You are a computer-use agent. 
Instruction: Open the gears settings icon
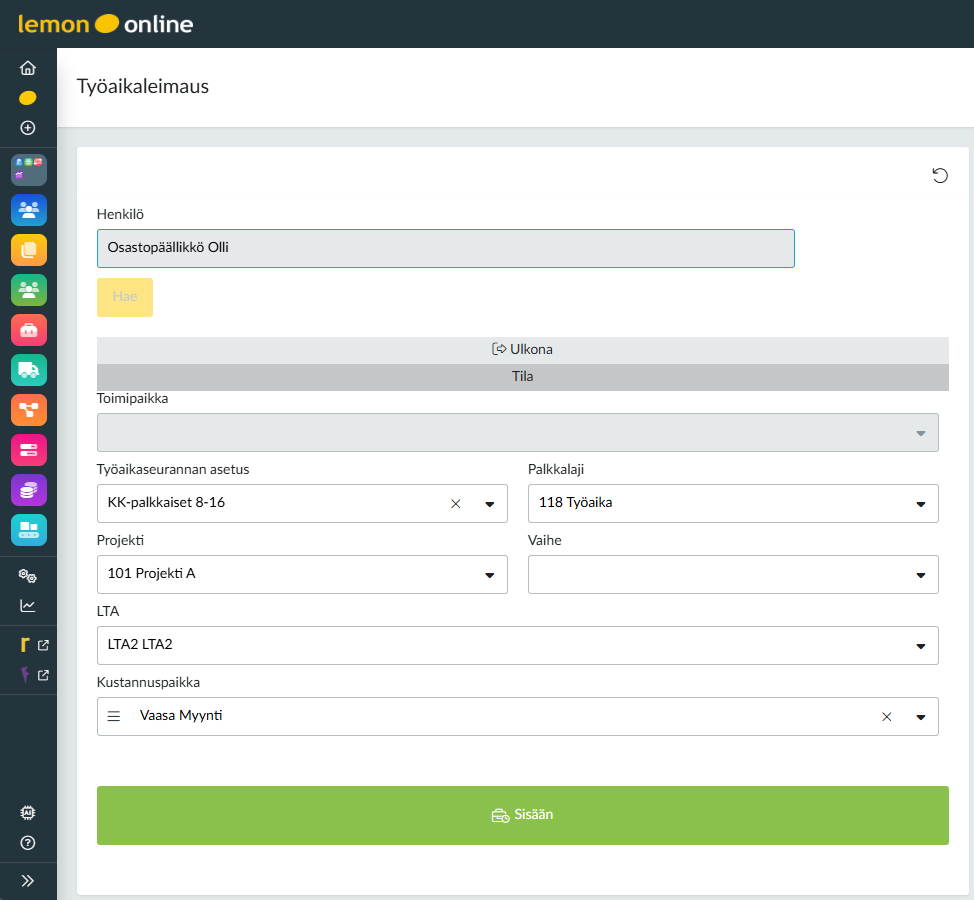coord(28,577)
